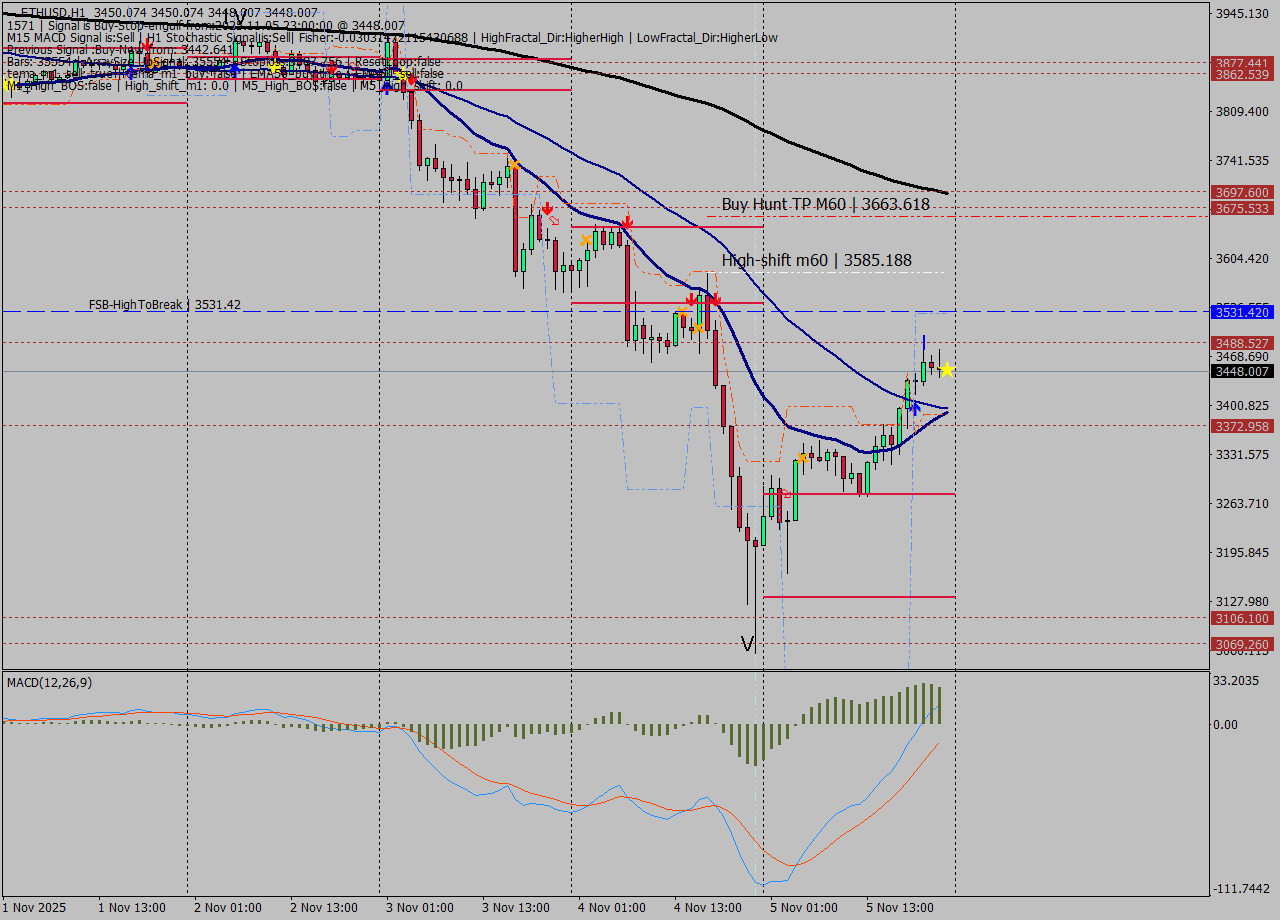
Task: Click the 5 Nov 13:00 time axis label
Action: click(899, 907)
